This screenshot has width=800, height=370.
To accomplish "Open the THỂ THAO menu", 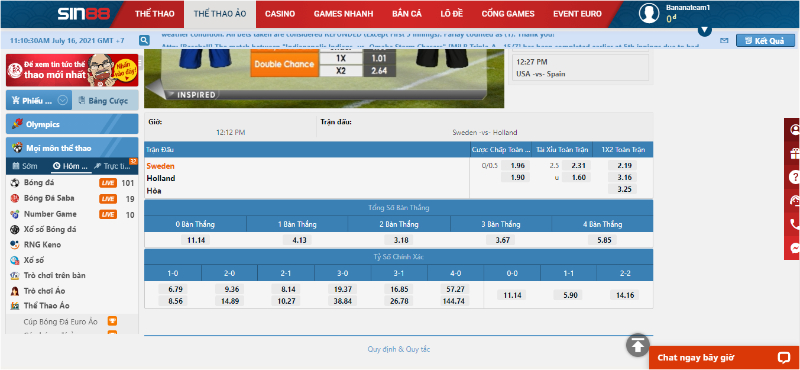I will (x=155, y=14).
